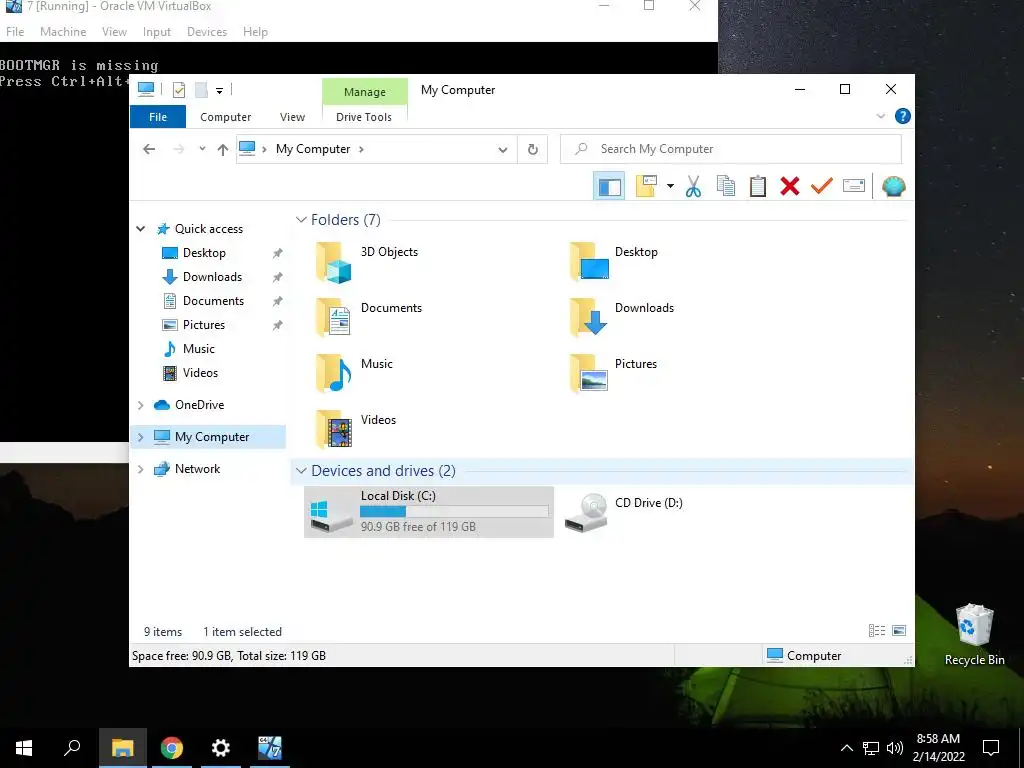Click the Copy pages icon
This screenshot has width=1024, height=768.
(x=726, y=186)
